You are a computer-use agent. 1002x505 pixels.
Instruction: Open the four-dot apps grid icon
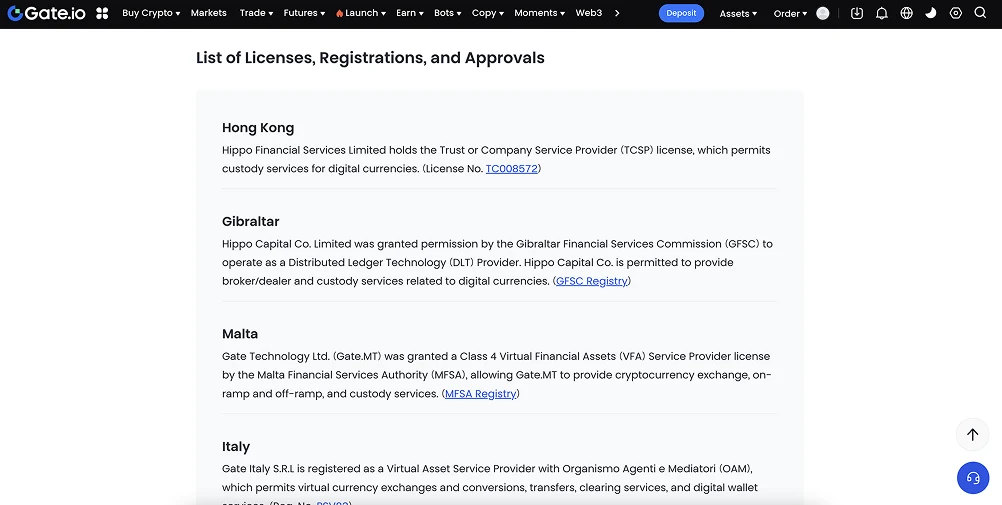click(102, 13)
